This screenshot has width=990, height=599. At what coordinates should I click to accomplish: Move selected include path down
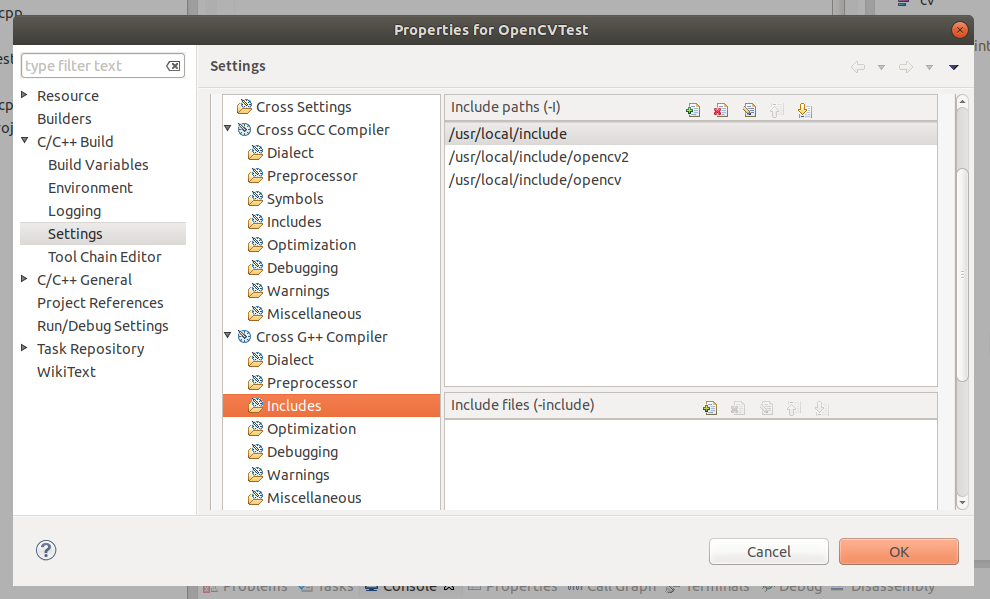[804, 110]
